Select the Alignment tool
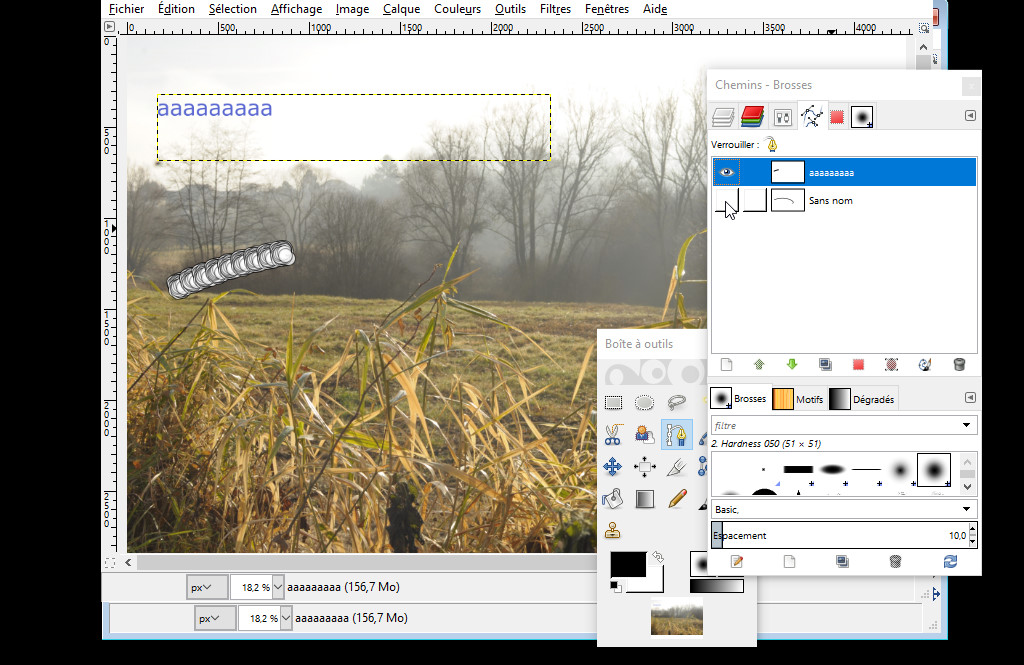Image resolution: width=1024 pixels, height=665 pixels. [645, 466]
